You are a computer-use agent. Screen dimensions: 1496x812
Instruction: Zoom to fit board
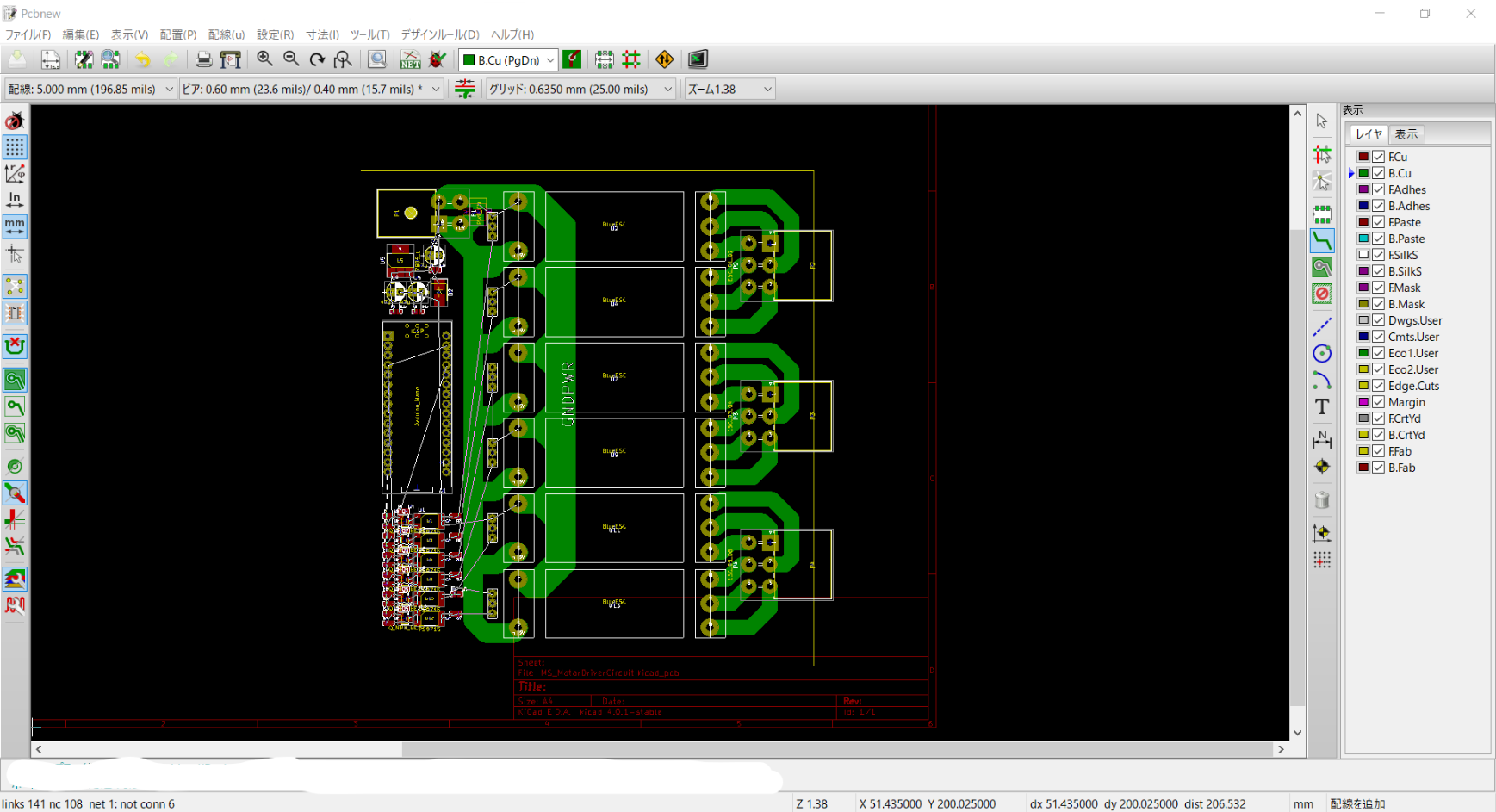tap(343, 59)
